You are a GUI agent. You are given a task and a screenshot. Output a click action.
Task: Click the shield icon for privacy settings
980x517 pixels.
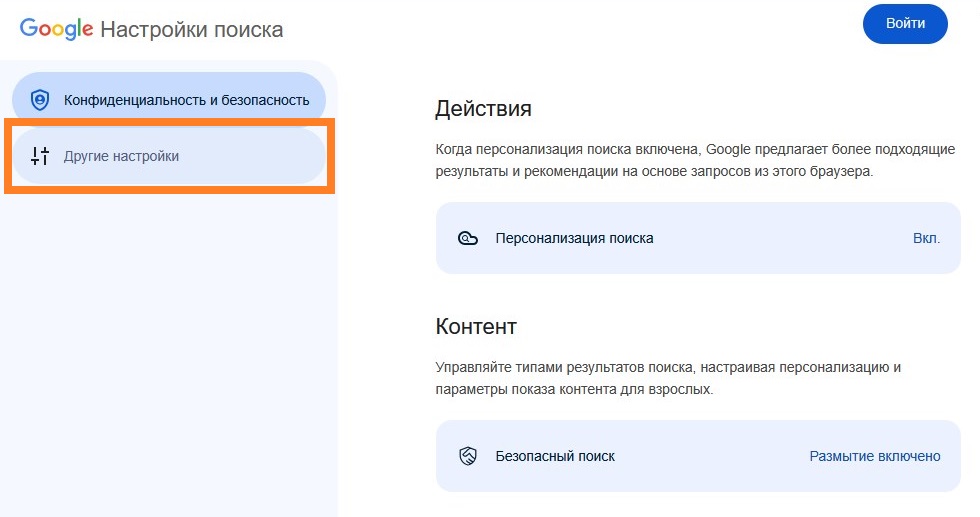coord(40,100)
